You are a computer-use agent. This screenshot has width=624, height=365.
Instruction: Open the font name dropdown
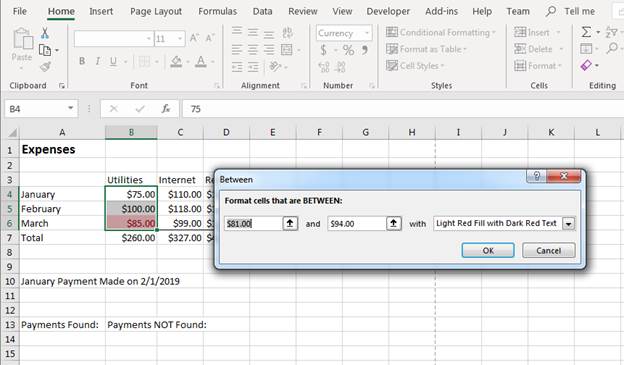[x=148, y=39]
